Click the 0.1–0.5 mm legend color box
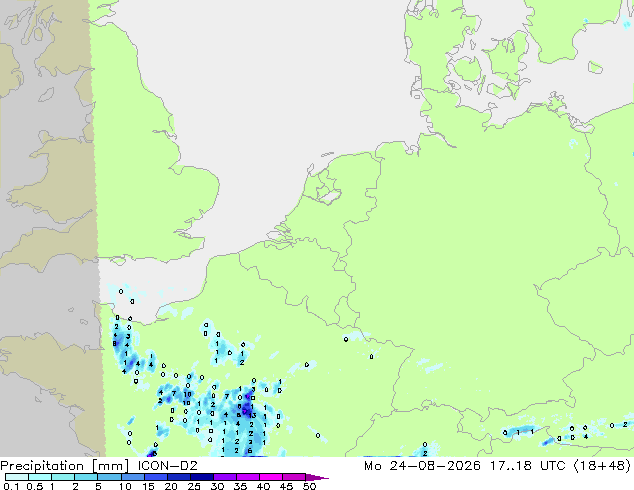This screenshot has width=634, height=490. point(17,477)
